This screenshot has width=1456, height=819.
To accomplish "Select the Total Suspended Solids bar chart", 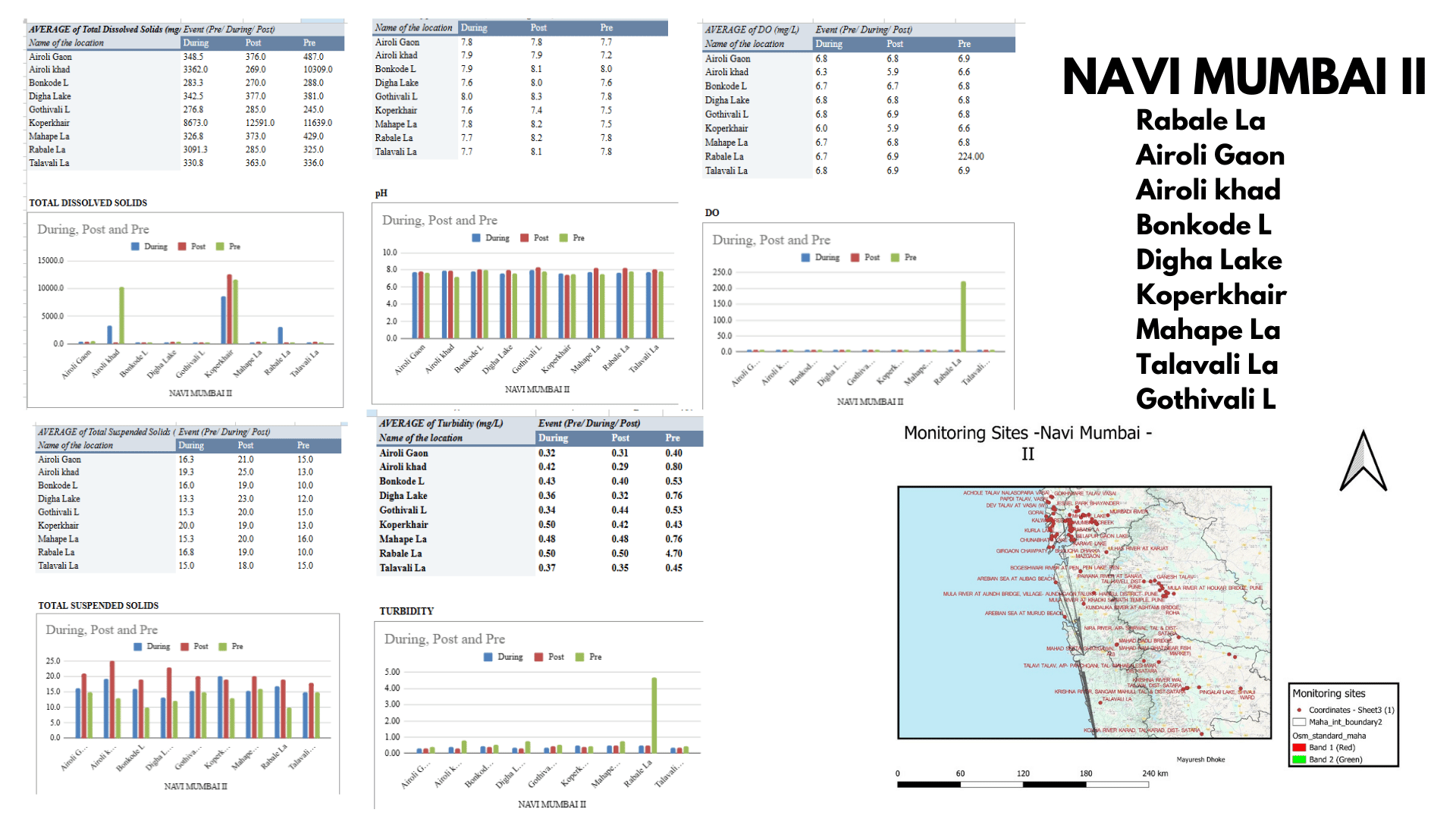I will click(188, 704).
